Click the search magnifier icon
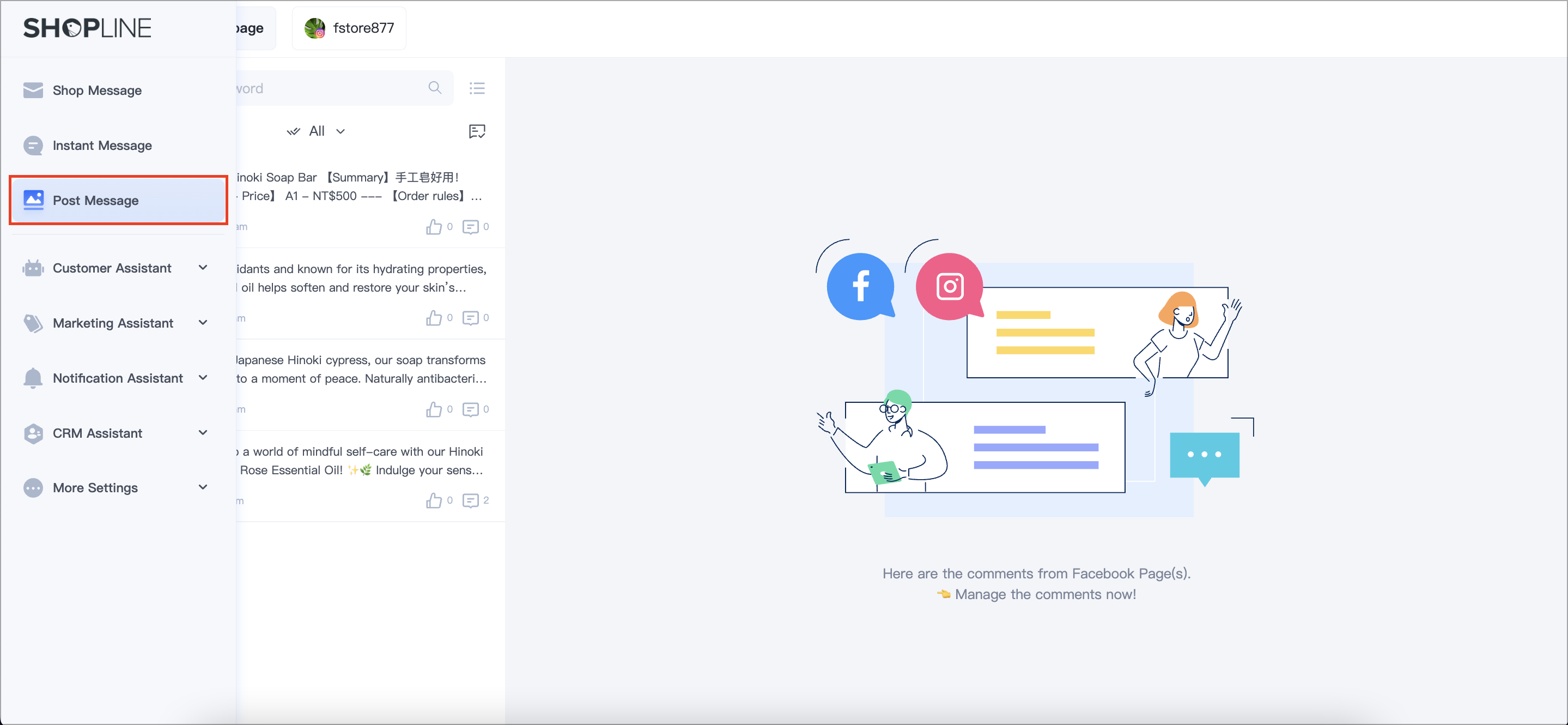The height and width of the screenshot is (725, 1568). coord(435,88)
